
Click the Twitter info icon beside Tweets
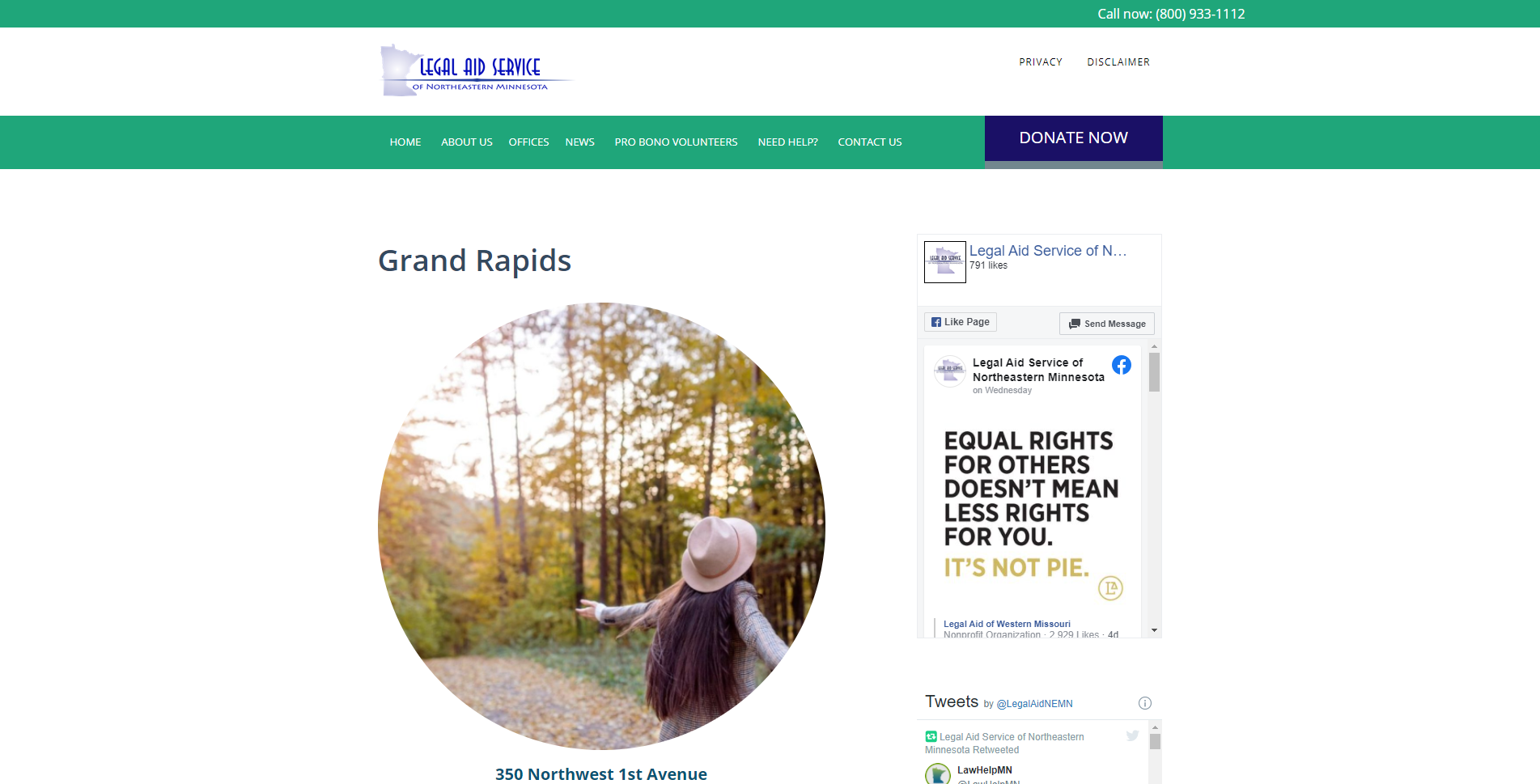coord(1144,703)
